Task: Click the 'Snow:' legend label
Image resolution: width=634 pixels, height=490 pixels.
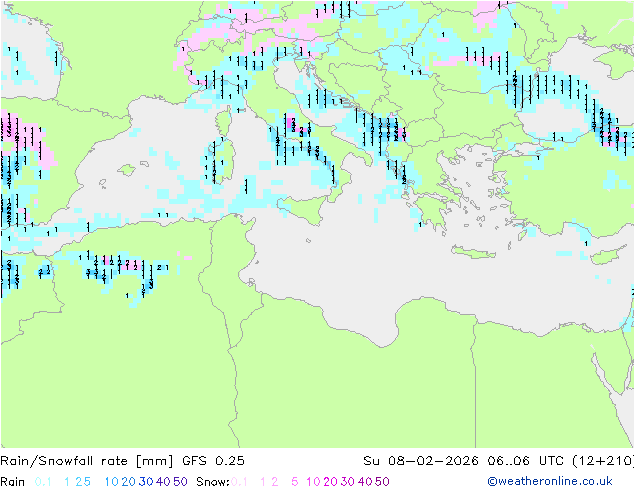Action: click(x=213, y=482)
